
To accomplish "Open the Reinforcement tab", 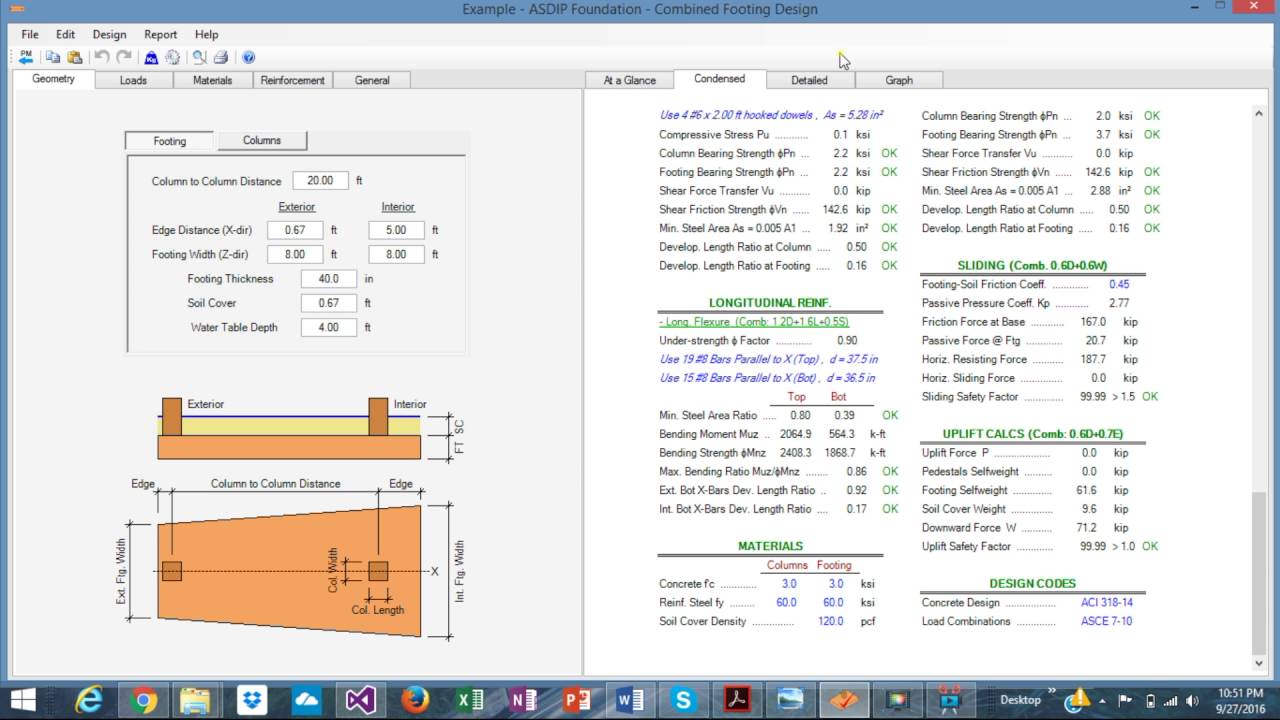I will (x=292, y=80).
